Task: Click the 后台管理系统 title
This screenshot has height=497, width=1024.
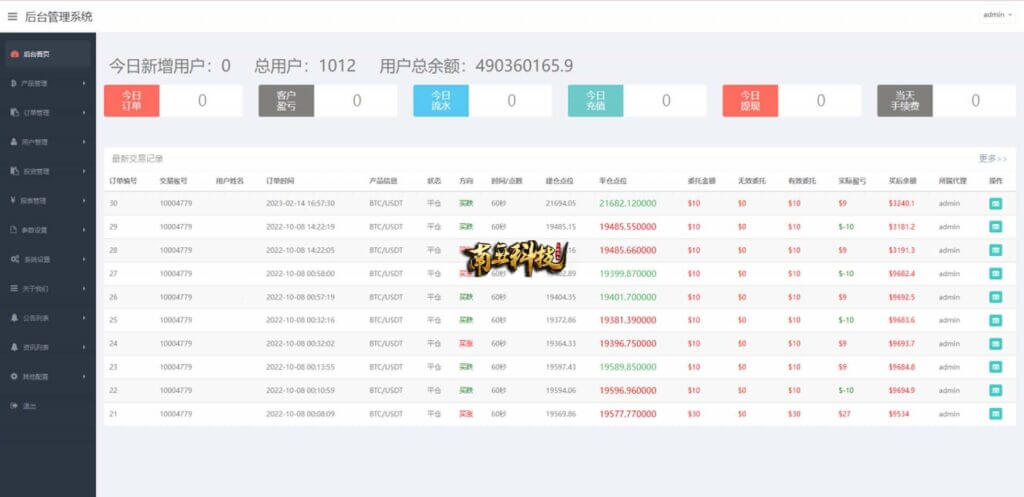Action: 59,16
